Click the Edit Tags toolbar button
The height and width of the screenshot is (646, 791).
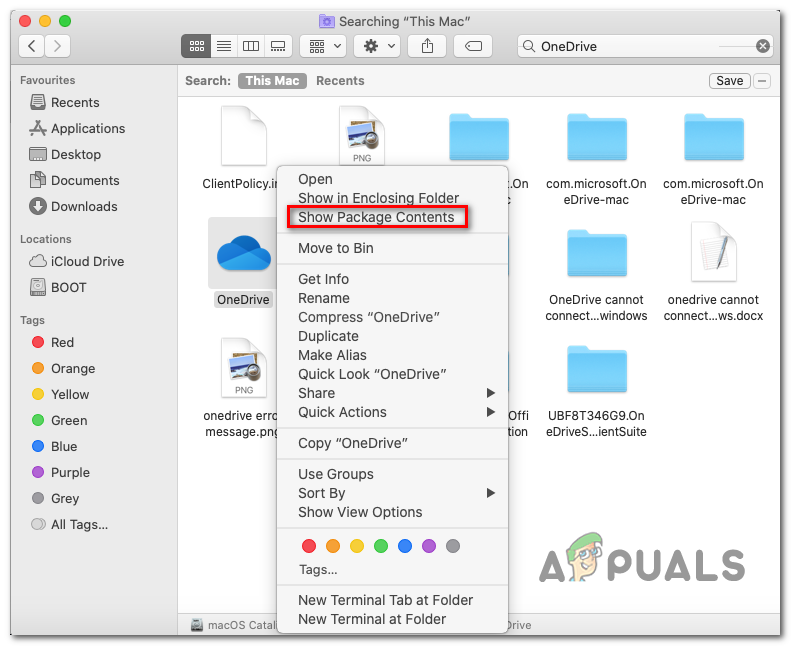473,46
